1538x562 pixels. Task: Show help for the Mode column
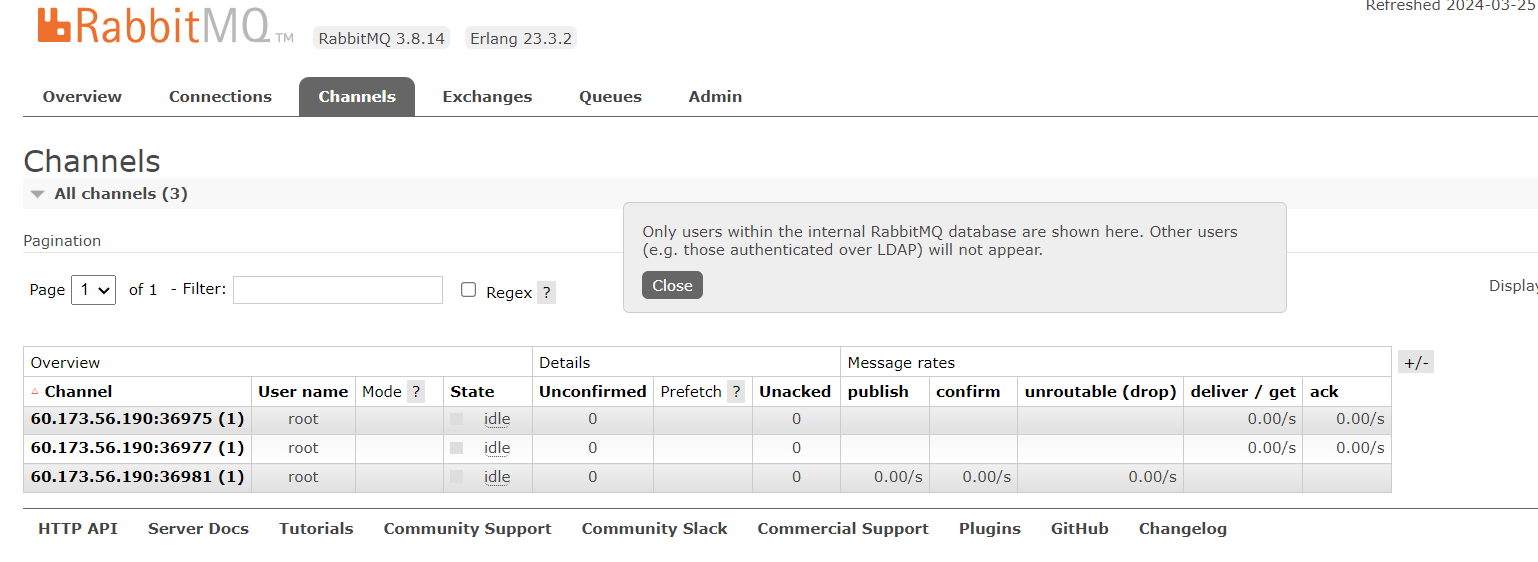[x=416, y=392]
